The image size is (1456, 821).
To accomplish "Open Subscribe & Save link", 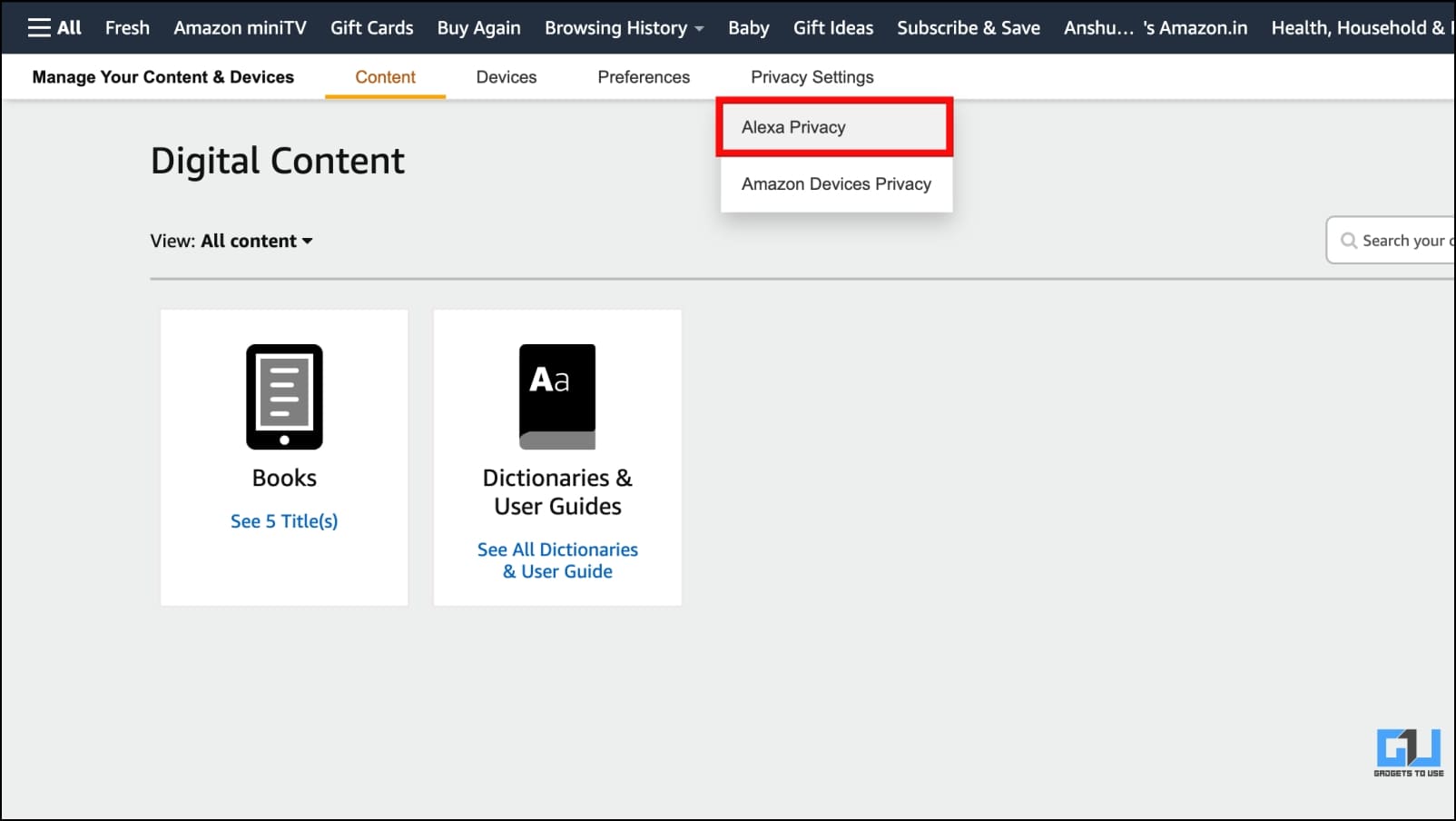I will 969,28.
